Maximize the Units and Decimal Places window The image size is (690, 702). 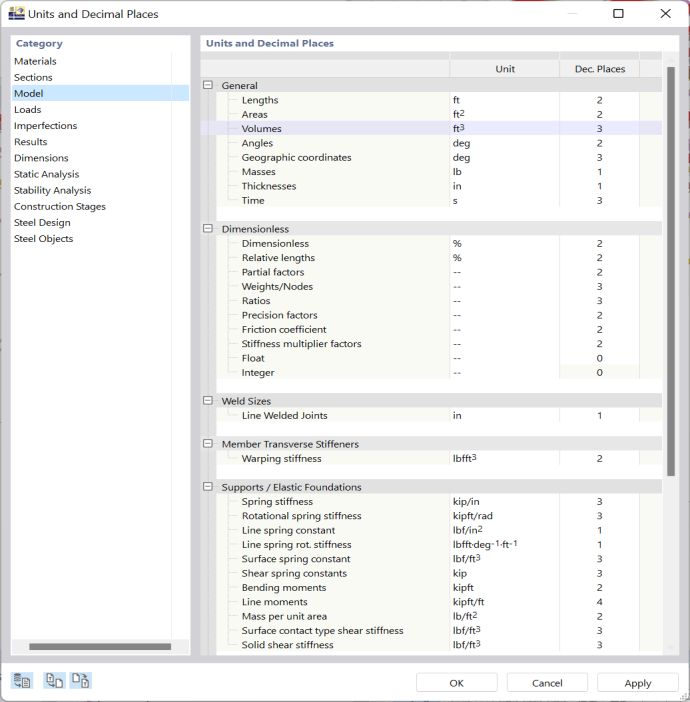(618, 13)
